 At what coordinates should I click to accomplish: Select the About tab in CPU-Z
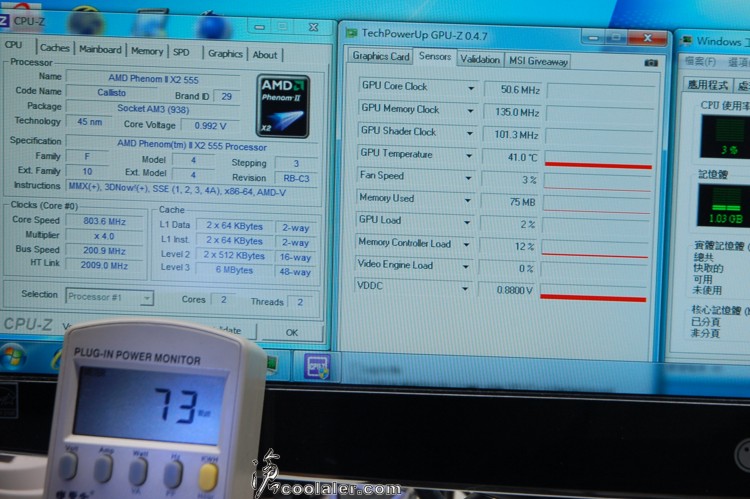click(x=265, y=55)
